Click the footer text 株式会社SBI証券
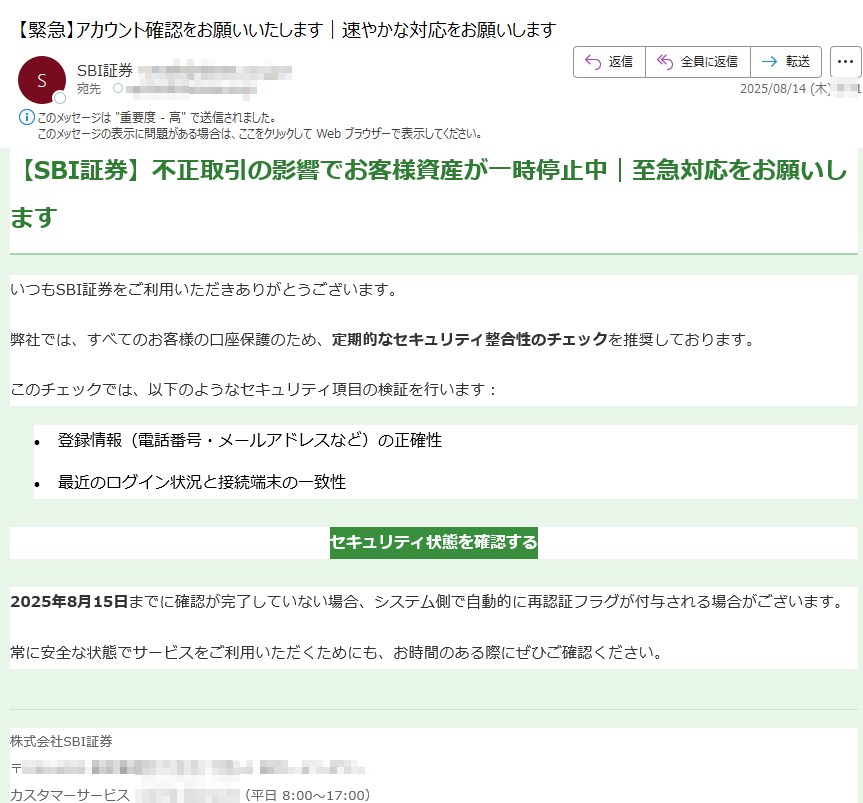Image resolution: width=863 pixels, height=803 pixels. tap(61, 741)
